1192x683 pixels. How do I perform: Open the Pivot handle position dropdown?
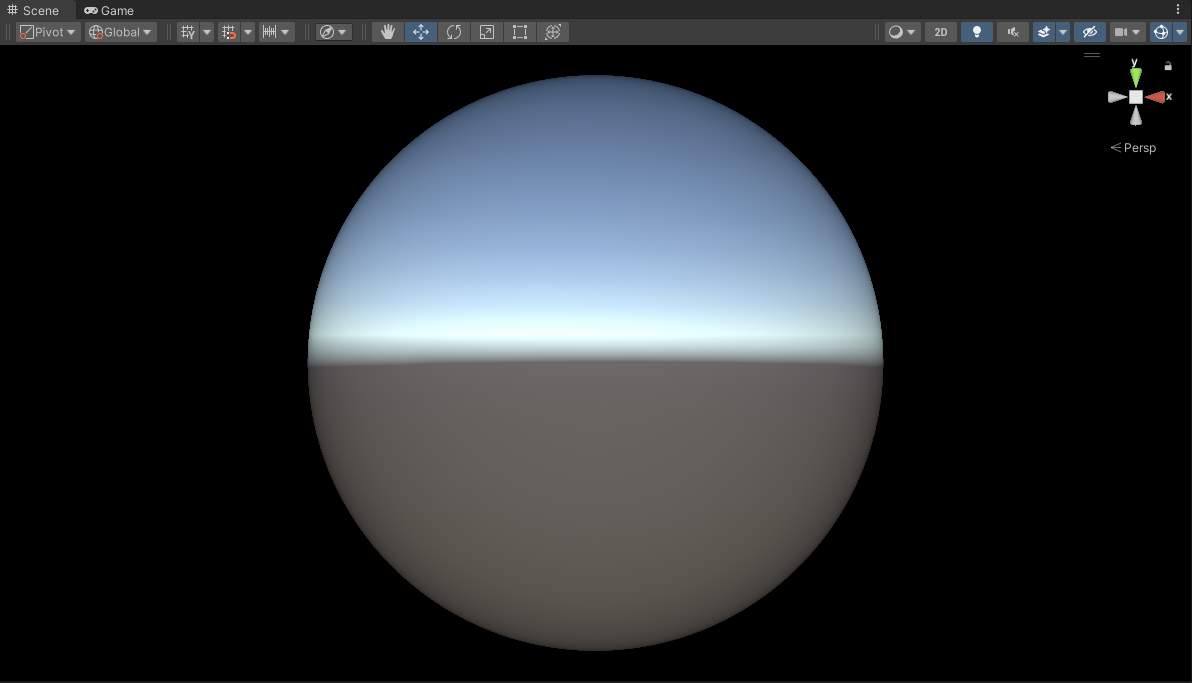pos(47,32)
